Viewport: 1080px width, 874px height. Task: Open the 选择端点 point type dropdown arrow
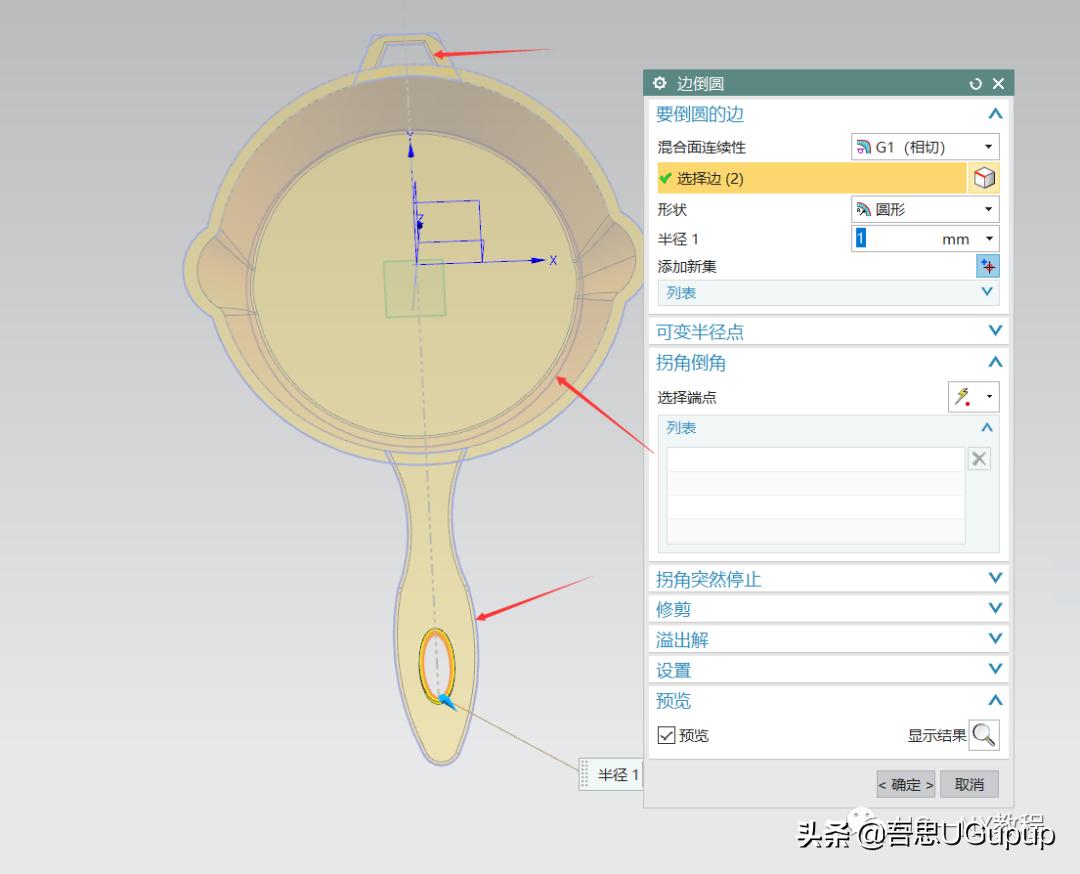coord(989,397)
